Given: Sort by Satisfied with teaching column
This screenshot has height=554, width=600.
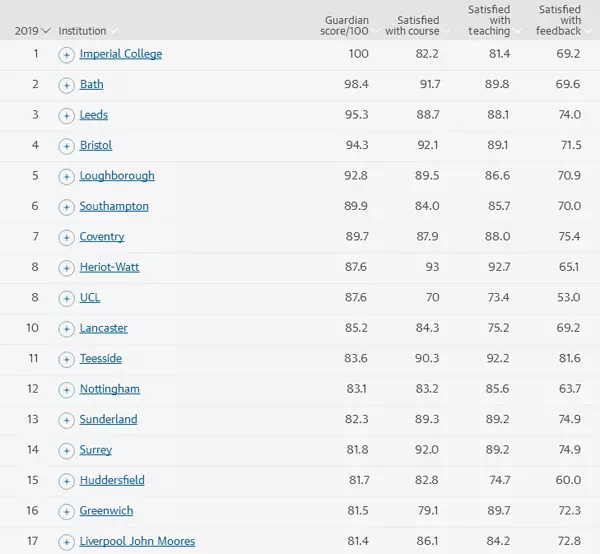Looking at the screenshot, I should [489, 20].
